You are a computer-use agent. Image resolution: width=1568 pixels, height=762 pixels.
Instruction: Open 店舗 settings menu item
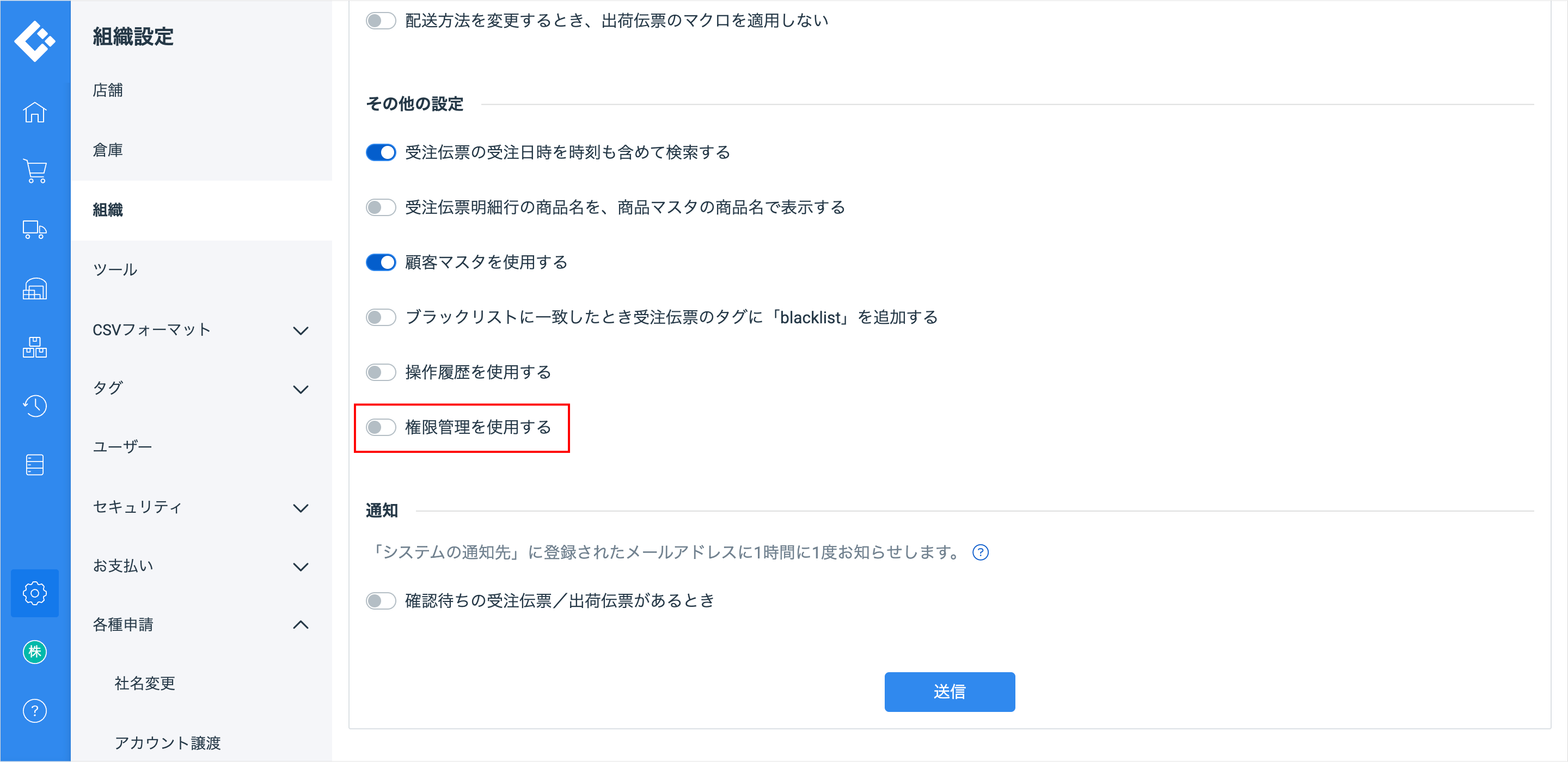click(x=201, y=90)
